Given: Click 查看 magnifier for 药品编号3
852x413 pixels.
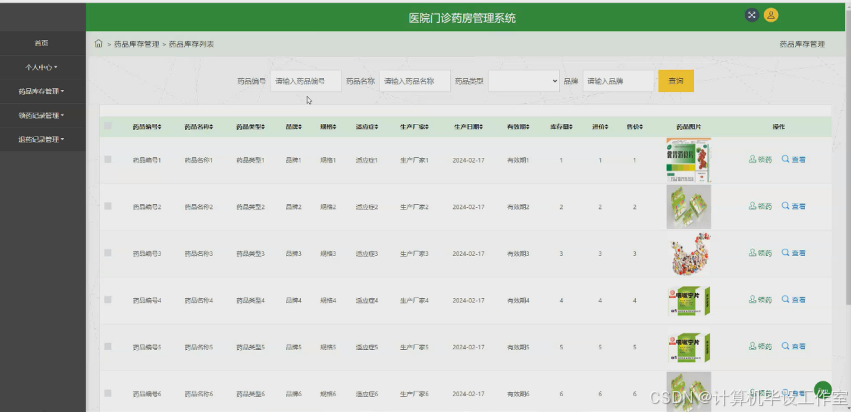Looking at the screenshot, I should click(x=785, y=253).
